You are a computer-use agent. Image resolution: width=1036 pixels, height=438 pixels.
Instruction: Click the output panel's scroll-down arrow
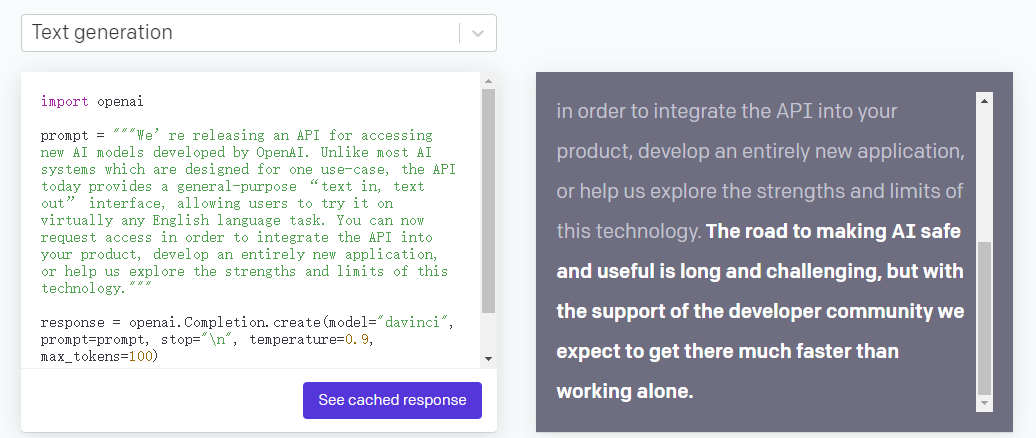[984, 402]
